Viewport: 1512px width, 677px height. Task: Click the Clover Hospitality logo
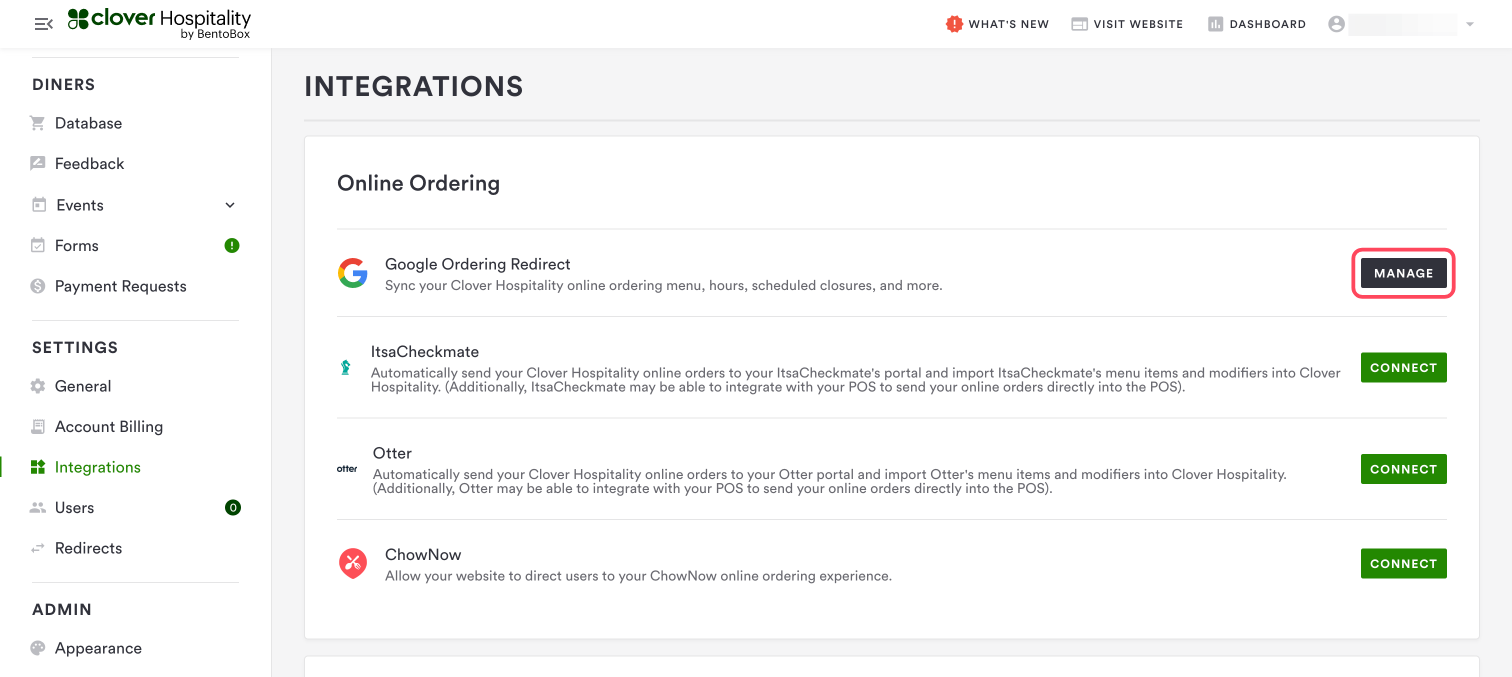tap(160, 24)
